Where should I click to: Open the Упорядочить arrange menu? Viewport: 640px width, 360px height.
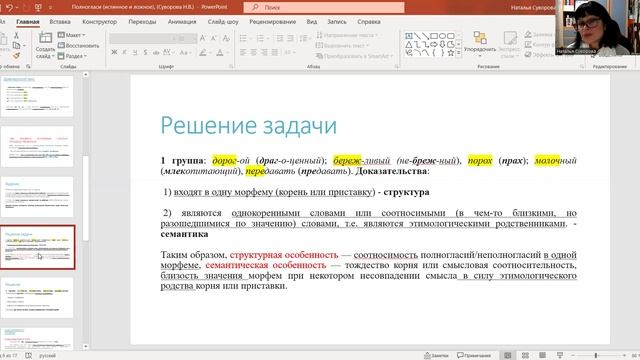point(480,45)
